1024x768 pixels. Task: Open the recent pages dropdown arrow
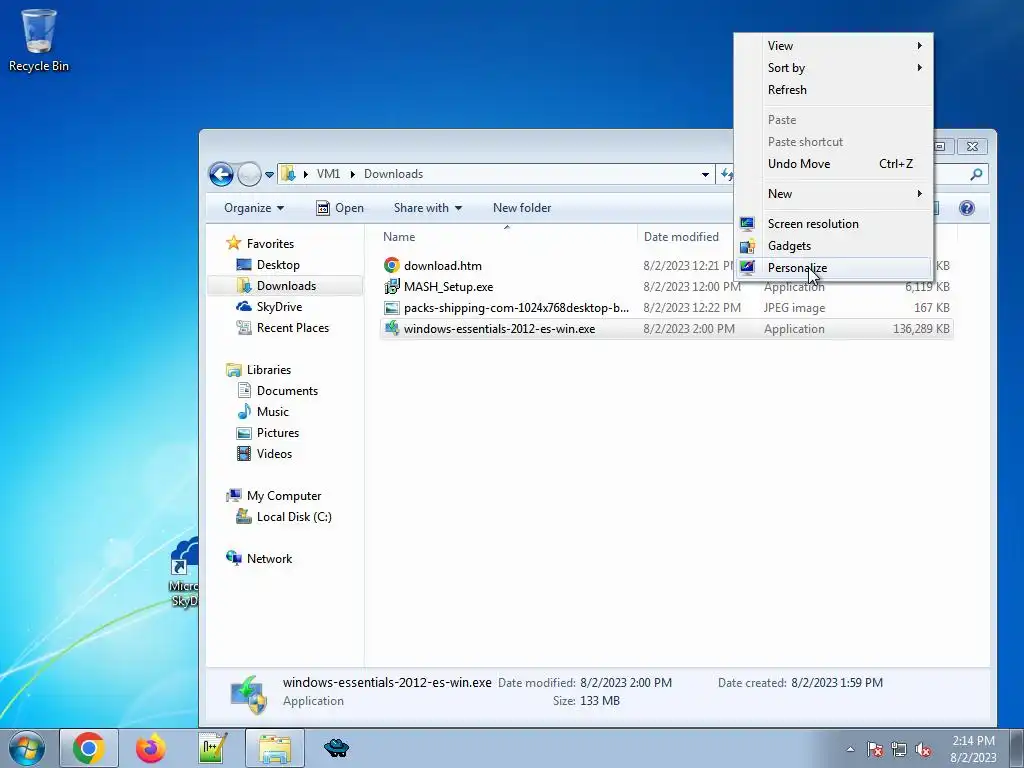click(x=269, y=175)
